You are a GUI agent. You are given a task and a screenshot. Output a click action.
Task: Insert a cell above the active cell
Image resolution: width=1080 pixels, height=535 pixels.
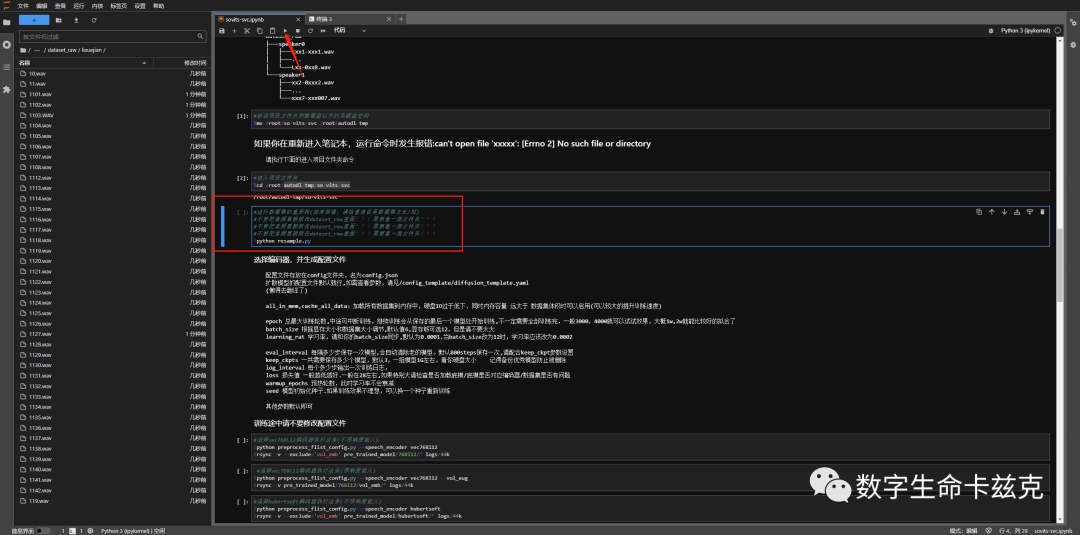(1017, 212)
